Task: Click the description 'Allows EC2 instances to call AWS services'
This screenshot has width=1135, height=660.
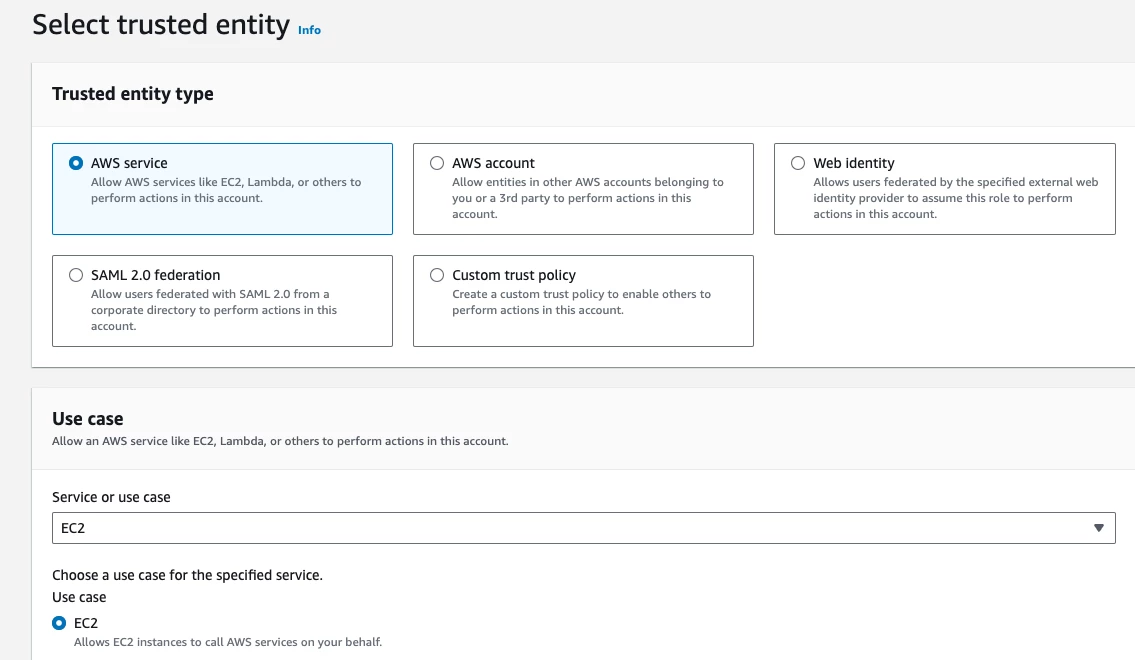Action: coord(228,642)
